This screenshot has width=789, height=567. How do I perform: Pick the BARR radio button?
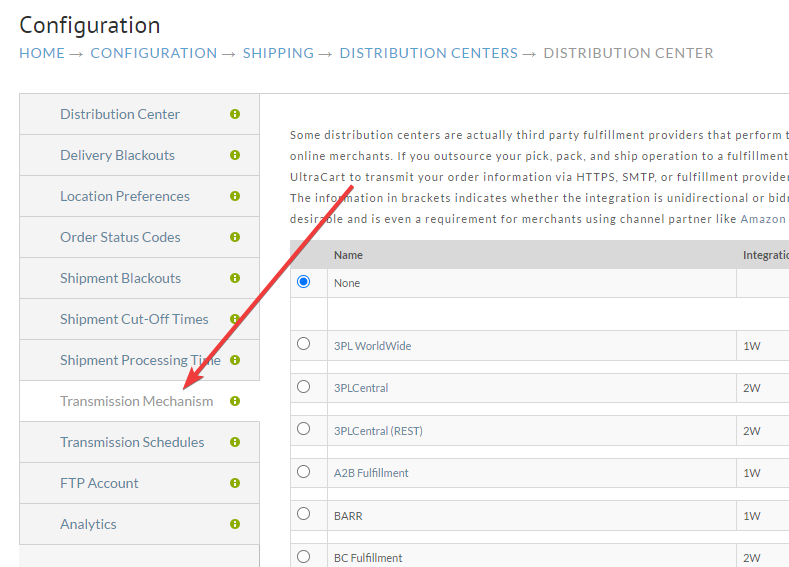pos(303,514)
